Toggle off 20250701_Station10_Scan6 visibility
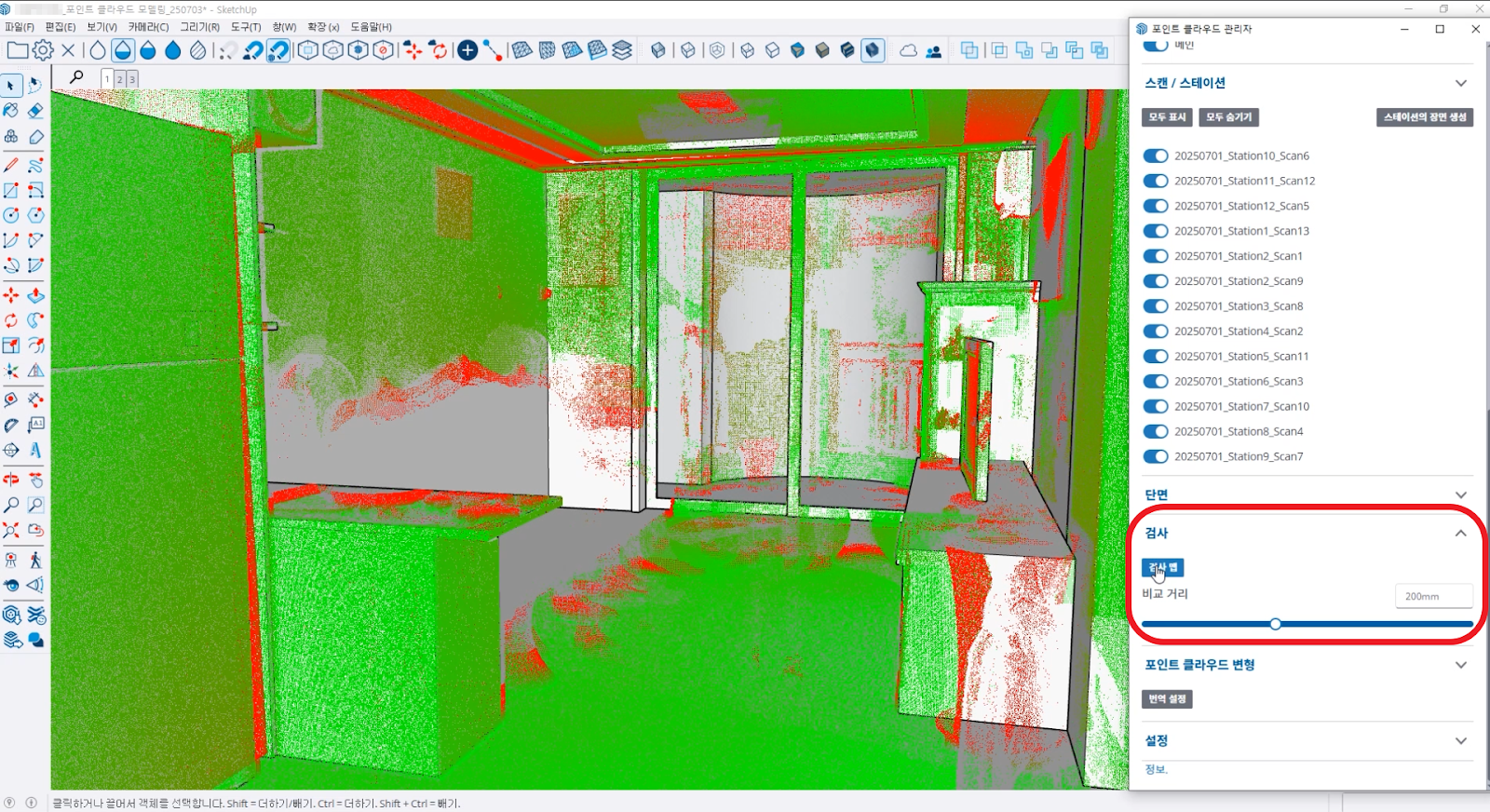 click(x=1156, y=156)
